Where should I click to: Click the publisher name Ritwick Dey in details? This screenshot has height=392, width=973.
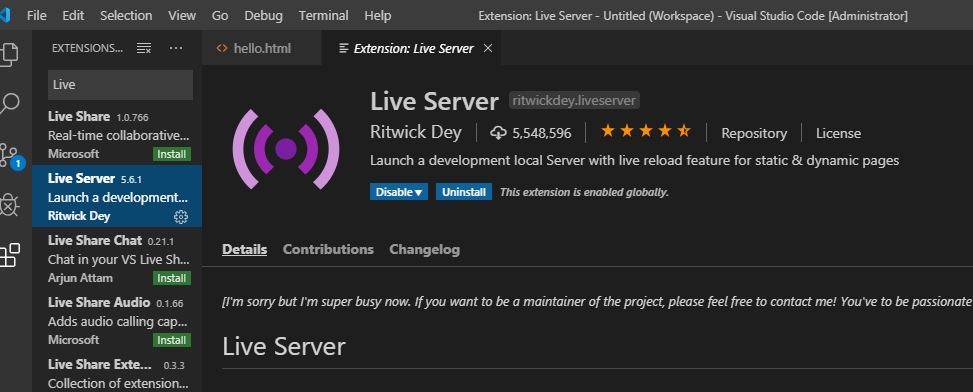coord(416,132)
